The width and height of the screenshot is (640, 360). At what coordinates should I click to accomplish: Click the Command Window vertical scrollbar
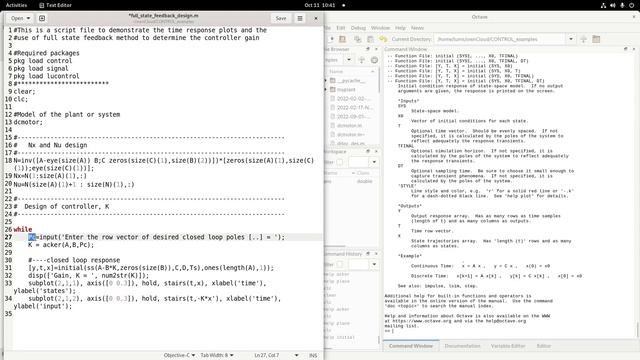tap(637, 329)
